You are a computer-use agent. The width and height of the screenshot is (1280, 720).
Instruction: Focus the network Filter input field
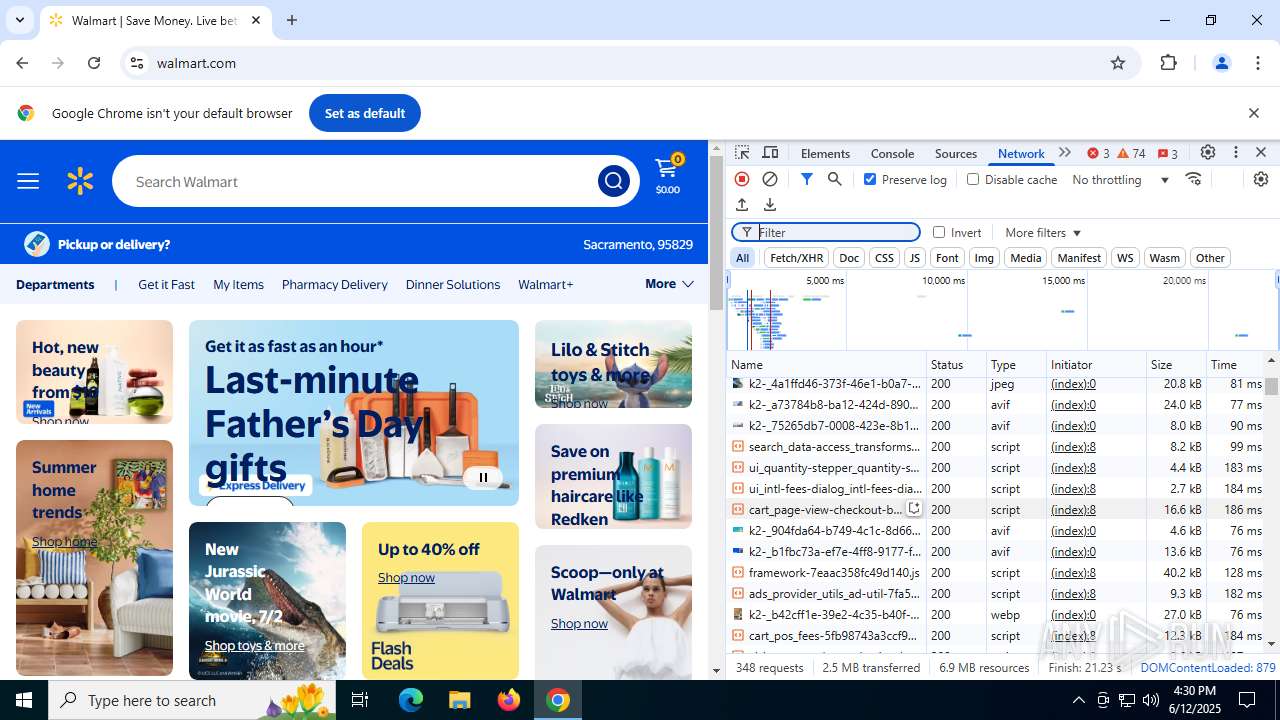click(x=826, y=232)
